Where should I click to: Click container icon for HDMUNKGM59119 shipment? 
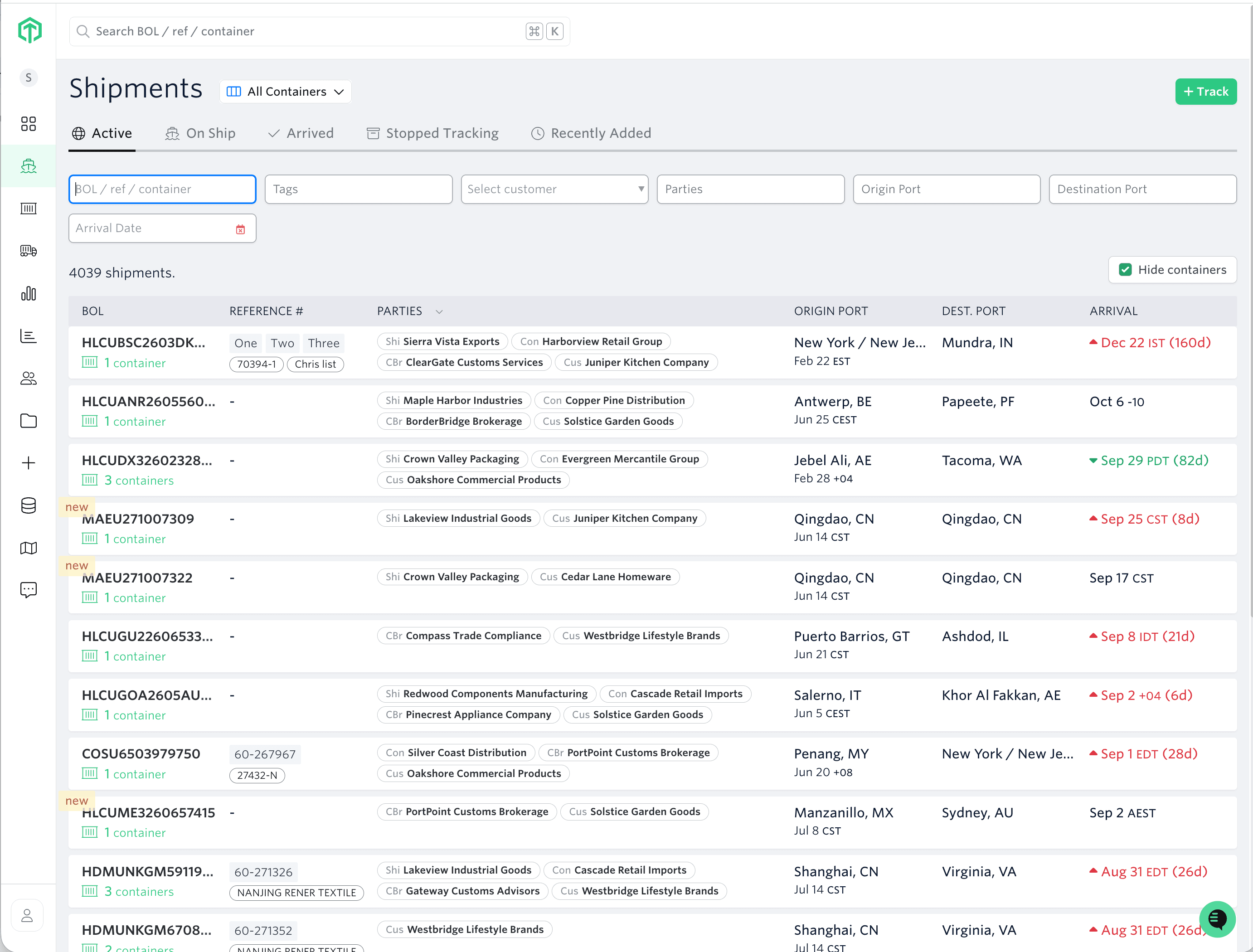[90, 891]
